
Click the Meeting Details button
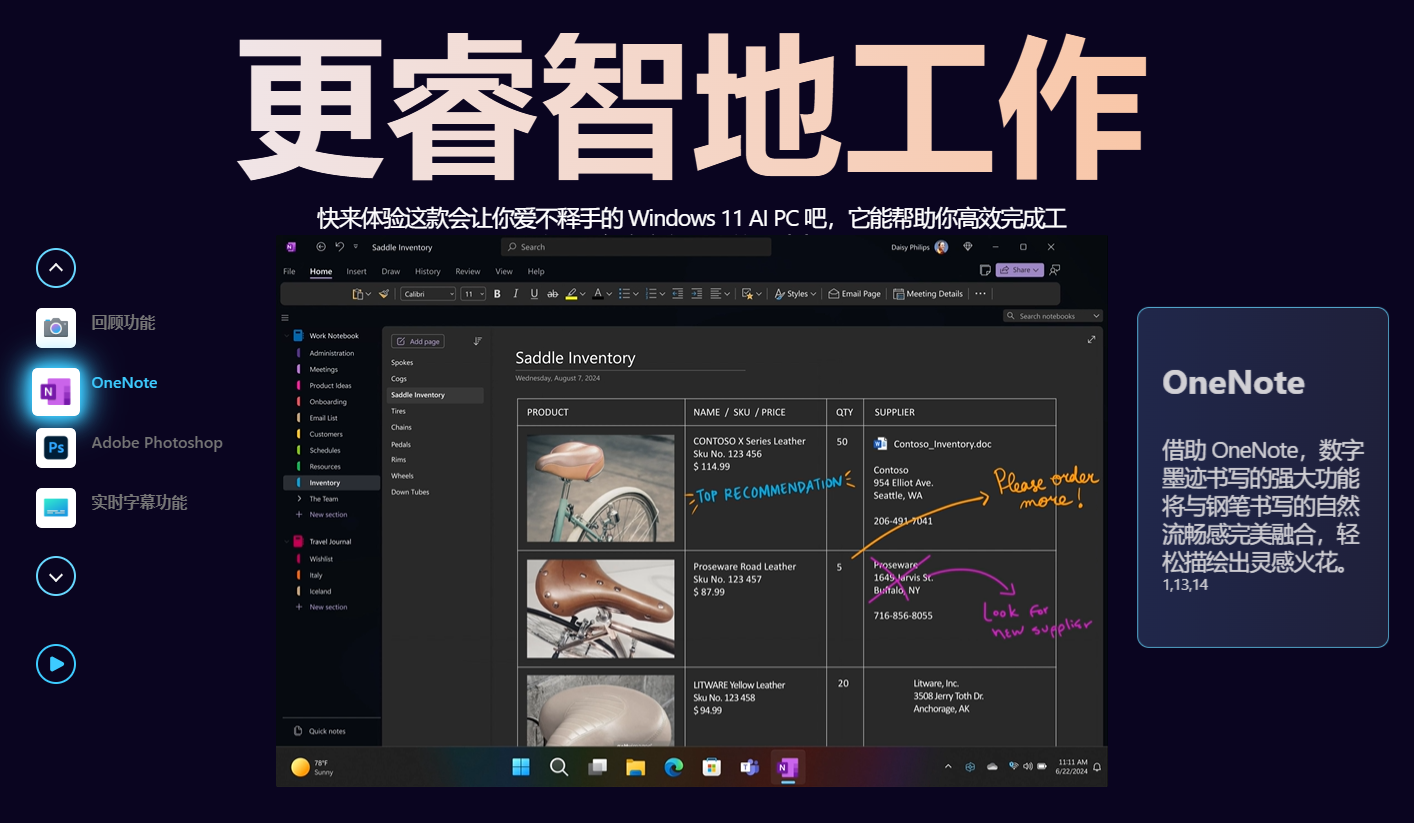928,294
